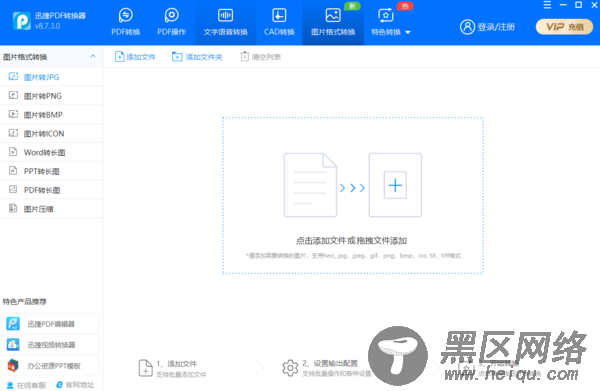Image resolution: width=600 pixels, height=391 pixels.
Task: Click the 点击添加文件或拖拽文件添加 text
Action: pos(351,241)
